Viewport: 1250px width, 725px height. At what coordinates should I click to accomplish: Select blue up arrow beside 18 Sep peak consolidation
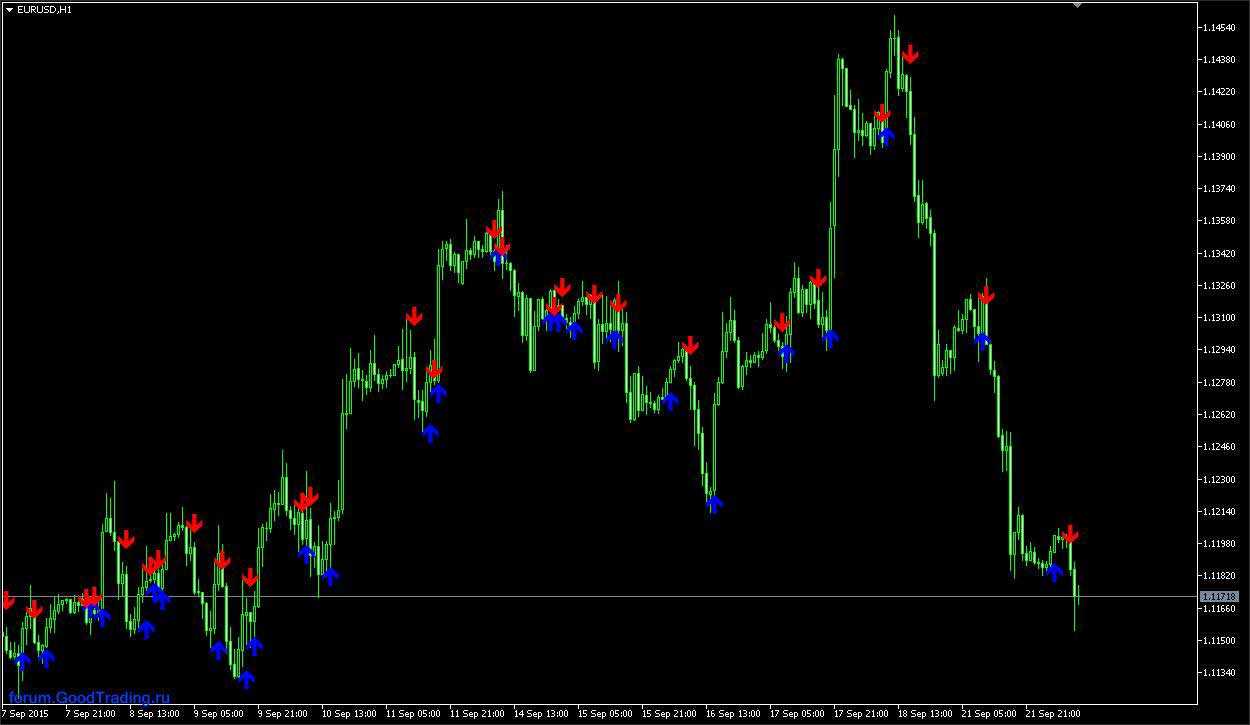pos(886,136)
